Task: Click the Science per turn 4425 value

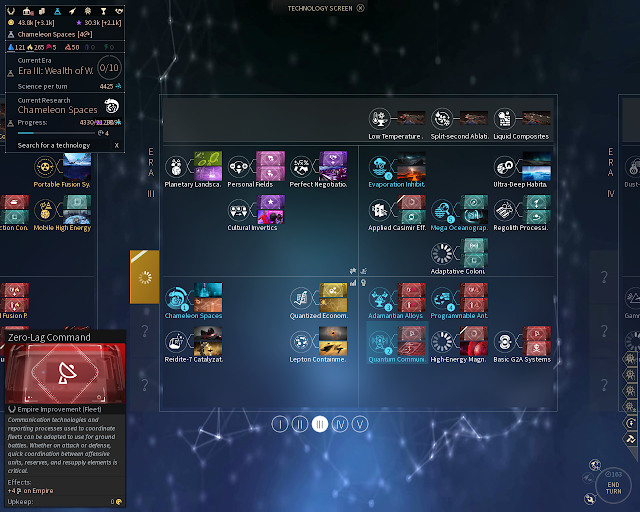Action: click(x=110, y=86)
